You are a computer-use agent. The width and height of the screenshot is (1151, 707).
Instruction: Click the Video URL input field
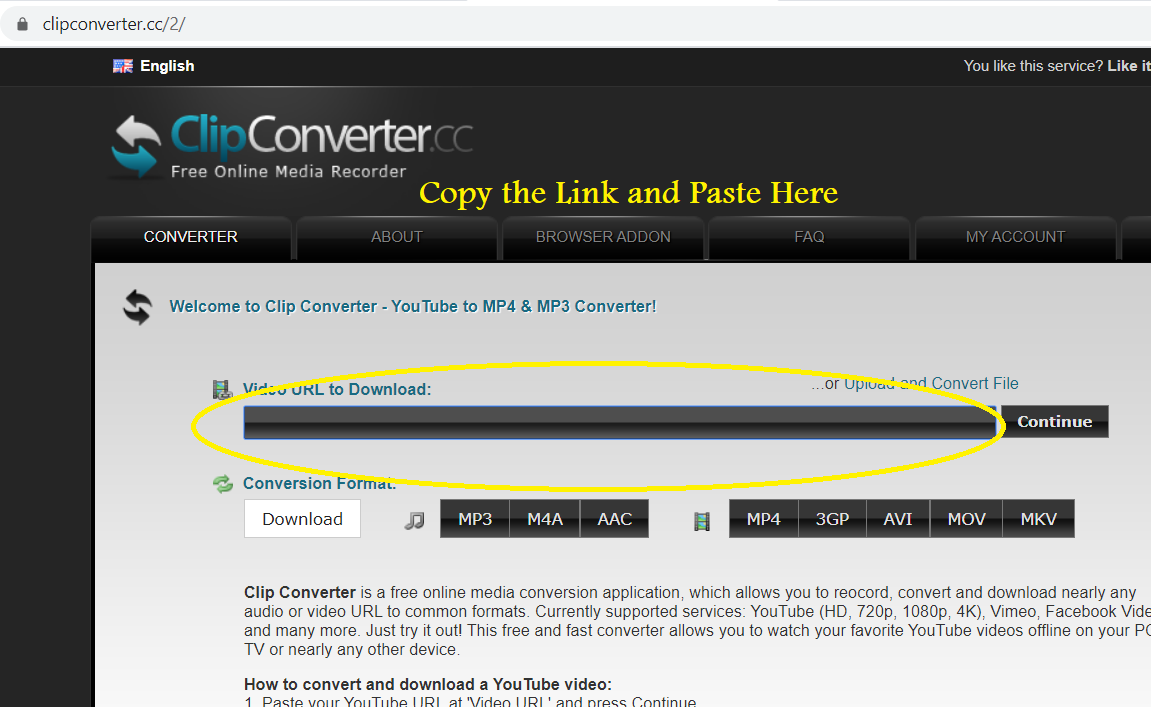(620, 422)
